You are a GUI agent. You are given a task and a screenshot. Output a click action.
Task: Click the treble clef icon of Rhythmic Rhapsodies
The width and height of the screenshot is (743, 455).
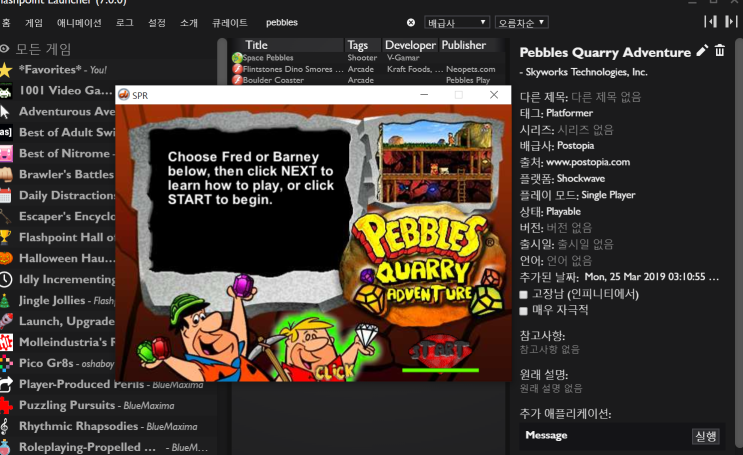pyautogui.click(x=4, y=427)
